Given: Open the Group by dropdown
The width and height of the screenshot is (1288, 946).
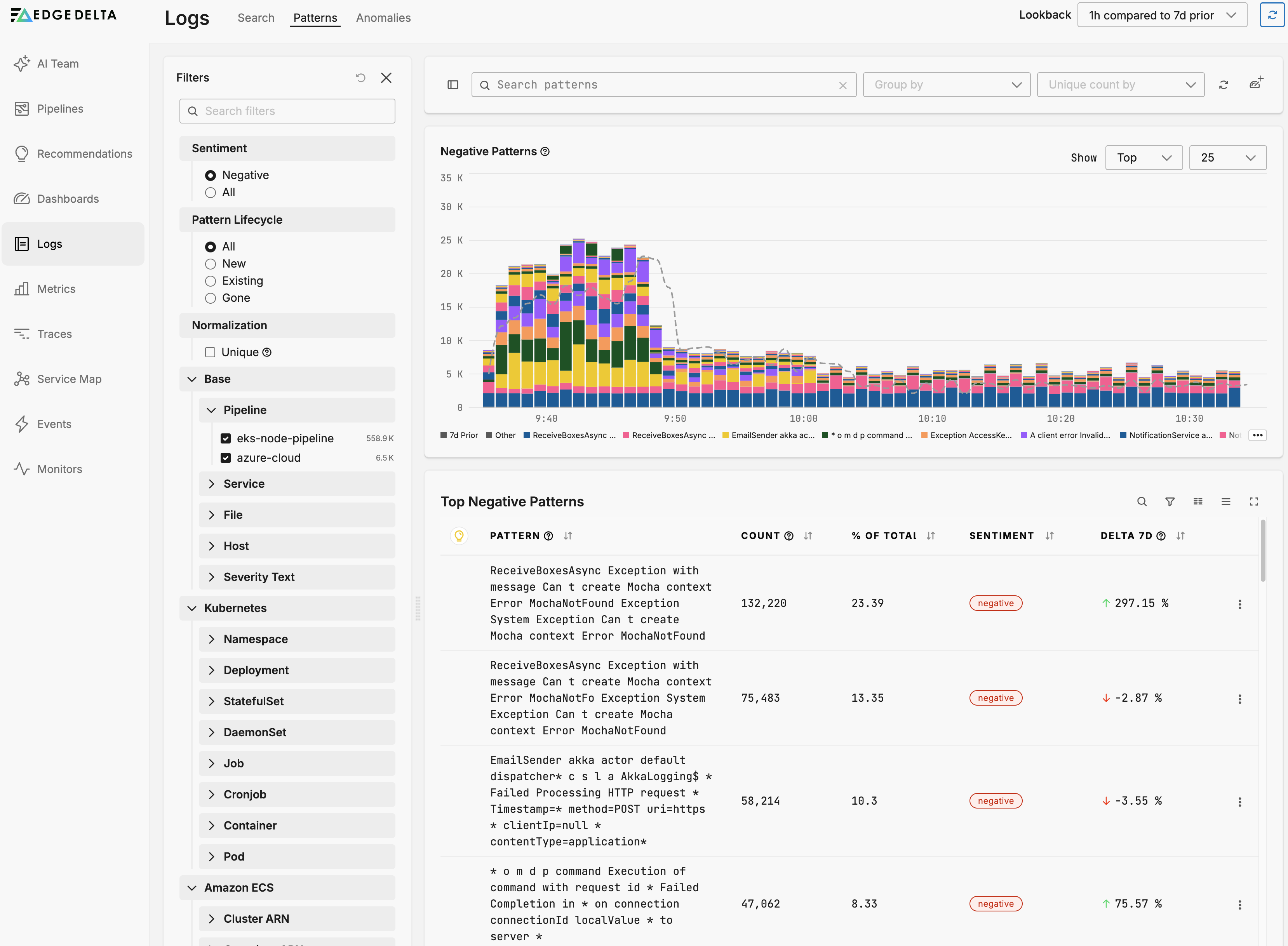Looking at the screenshot, I should coord(946,85).
